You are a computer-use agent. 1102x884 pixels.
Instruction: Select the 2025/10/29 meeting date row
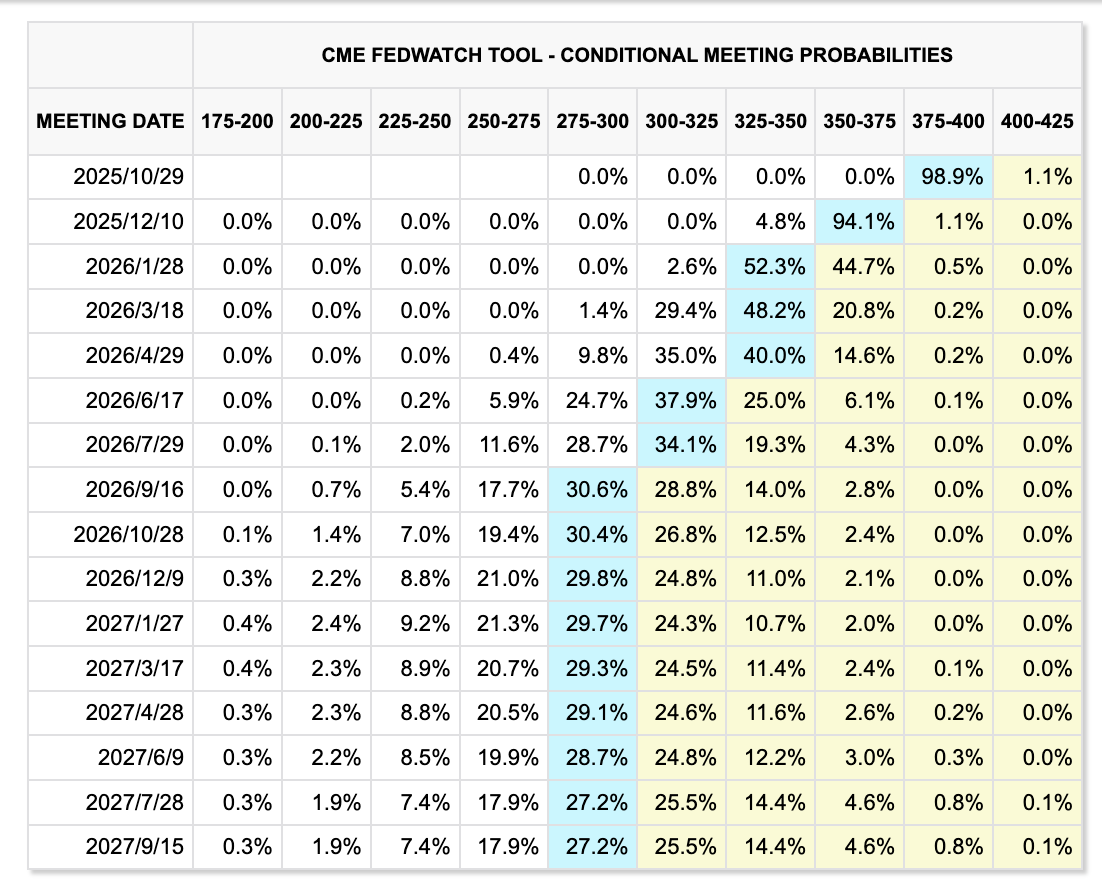[129, 177]
